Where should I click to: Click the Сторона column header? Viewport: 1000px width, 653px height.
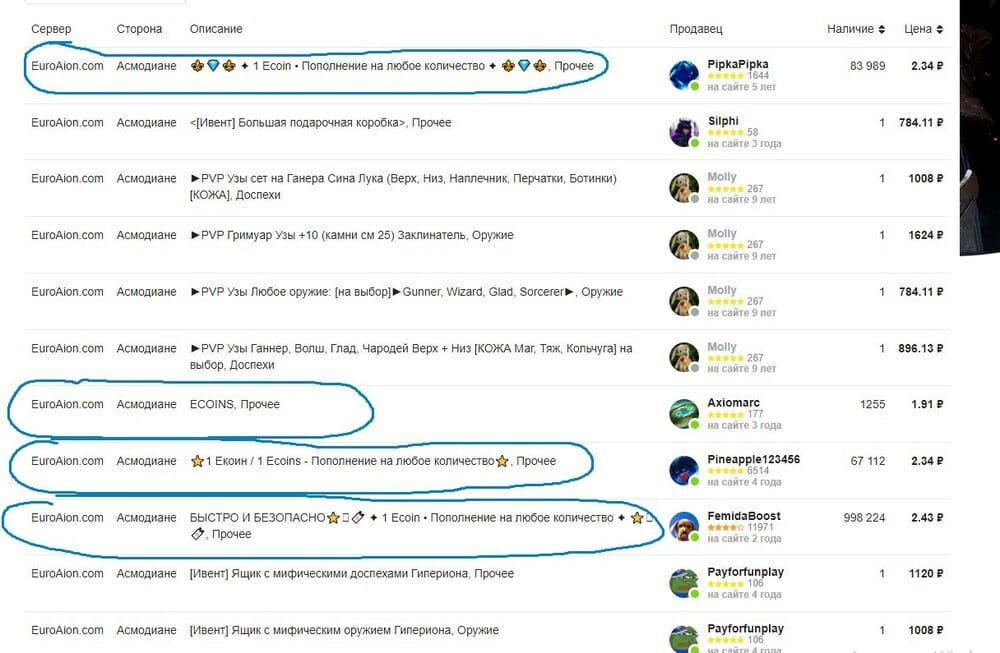coord(139,29)
